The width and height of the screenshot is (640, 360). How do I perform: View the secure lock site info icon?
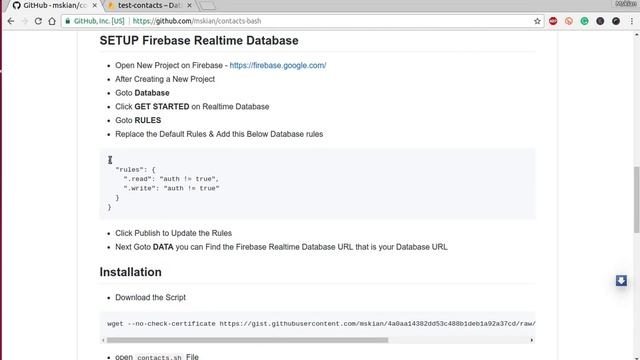tap(68, 21)
